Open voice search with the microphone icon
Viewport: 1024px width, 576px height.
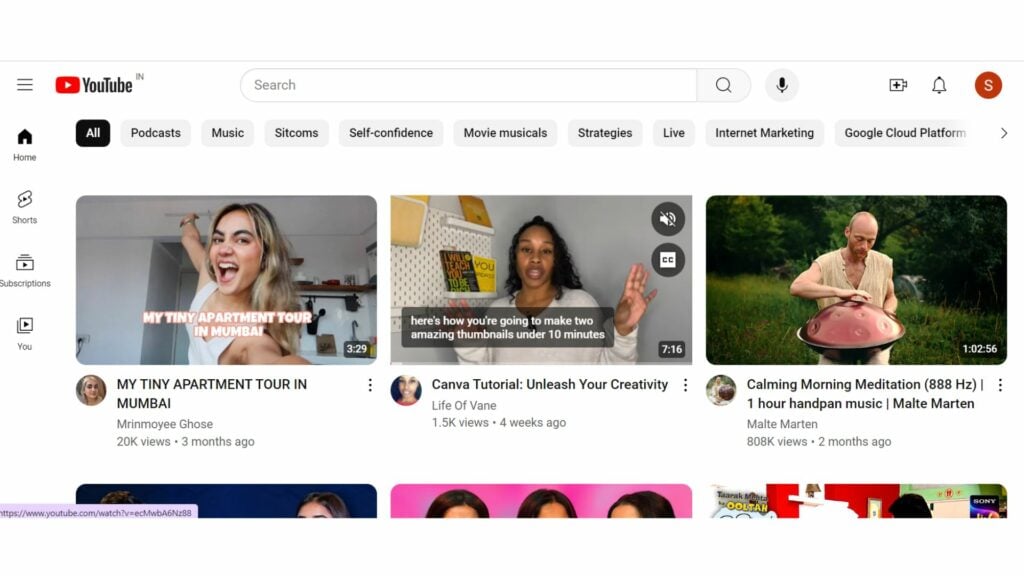(x=782, y=85)
